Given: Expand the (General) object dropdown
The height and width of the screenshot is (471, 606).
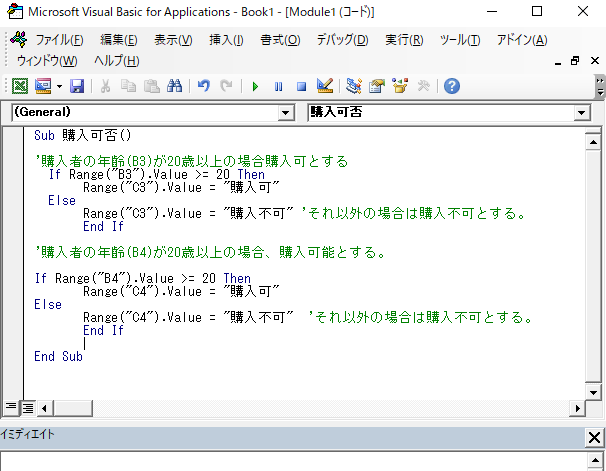Looking at the screenshot, I should pyautogui.click(x=286, y=113).
